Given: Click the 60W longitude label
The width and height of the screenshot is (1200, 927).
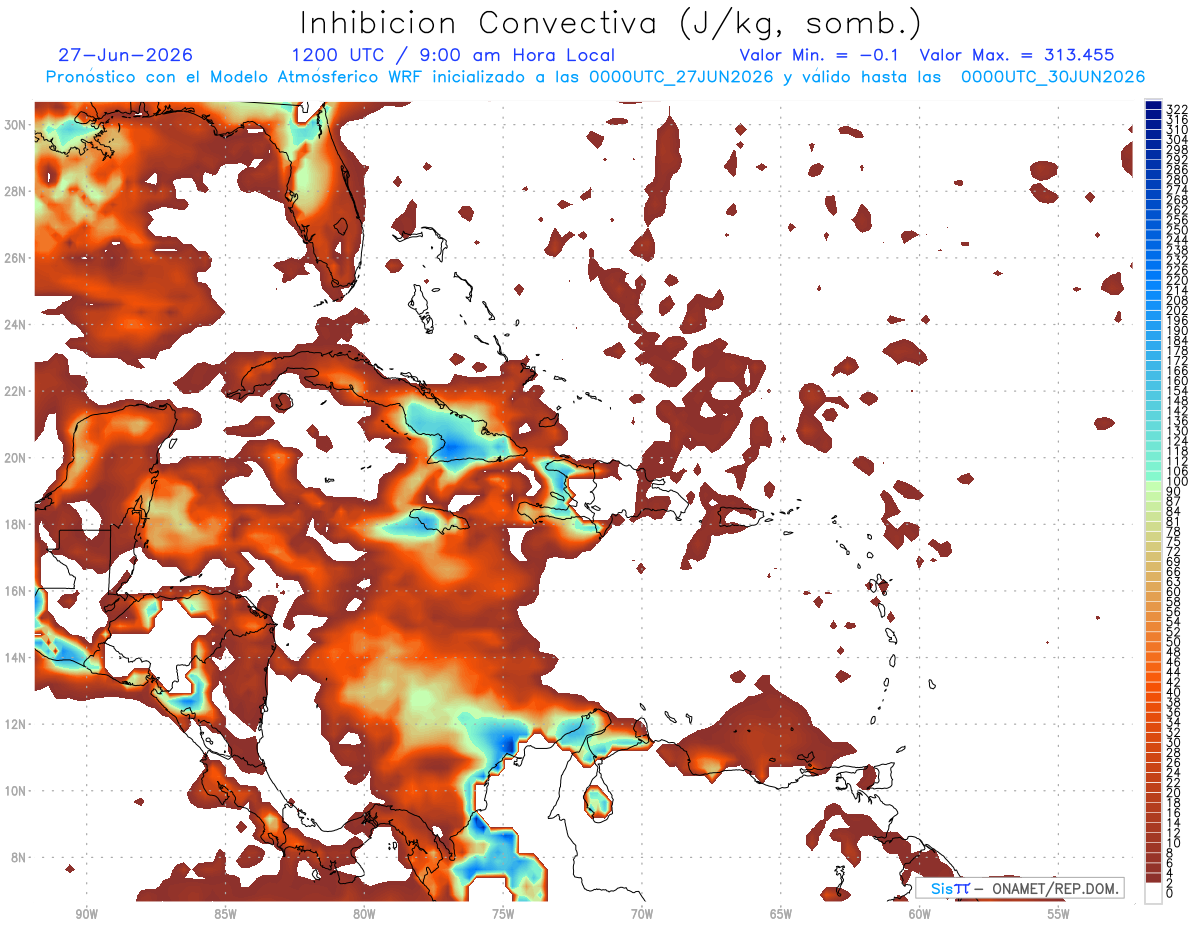Looking at the screenshot, I should (x=920, y=914).
